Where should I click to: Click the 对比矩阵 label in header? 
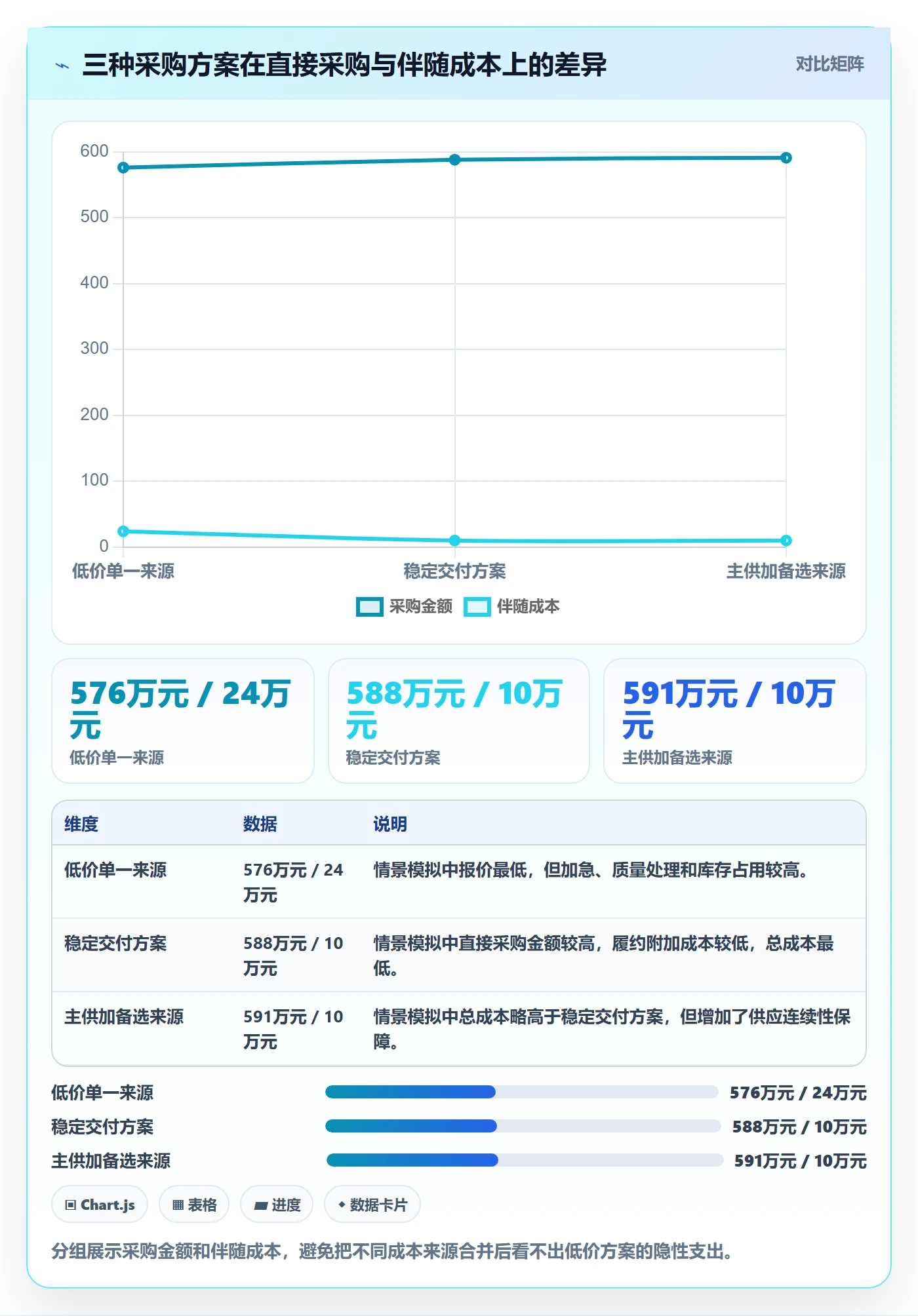pos(829,64)
